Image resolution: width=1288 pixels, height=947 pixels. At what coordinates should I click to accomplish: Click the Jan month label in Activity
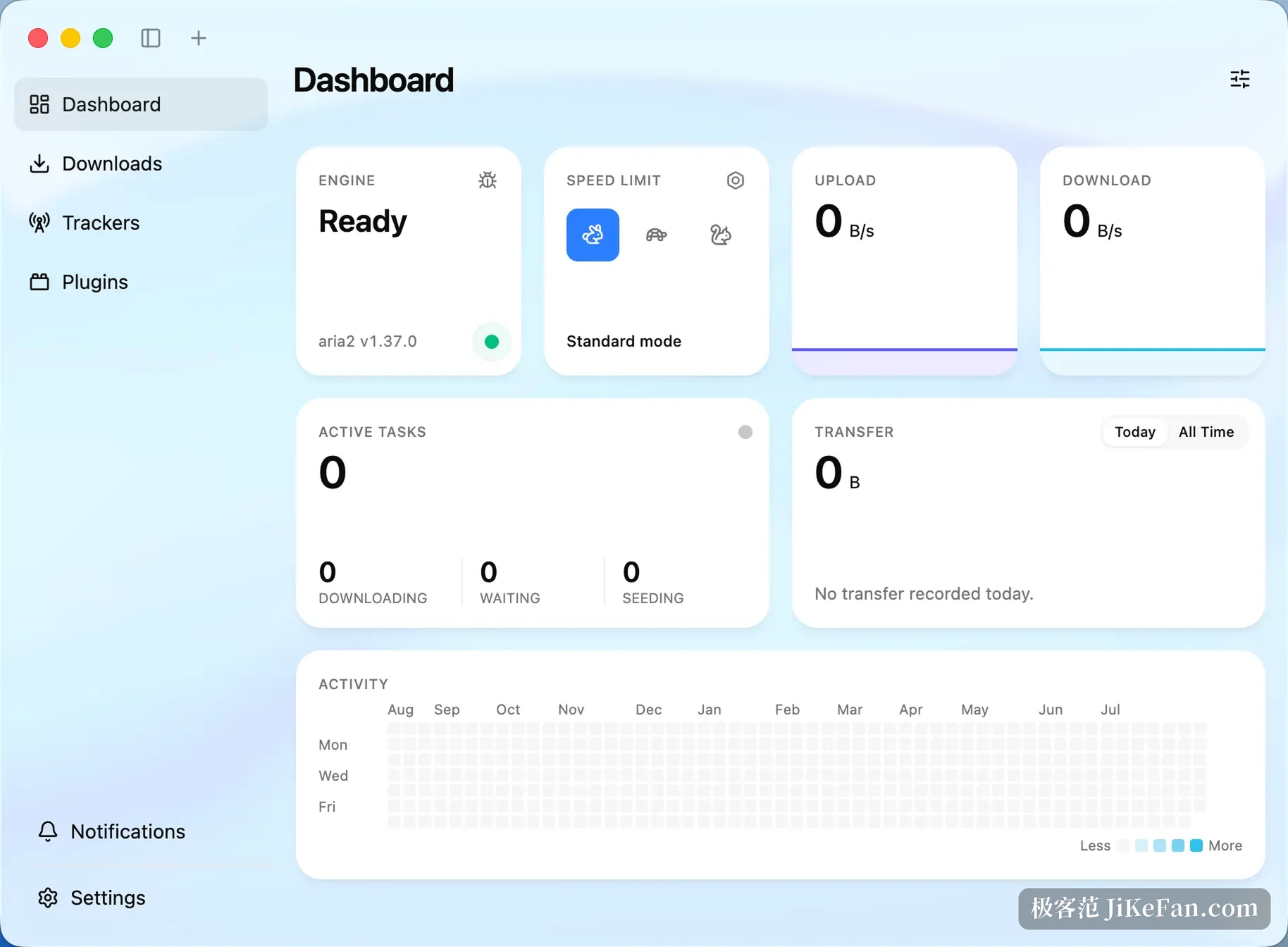click(x=710, y=710)
